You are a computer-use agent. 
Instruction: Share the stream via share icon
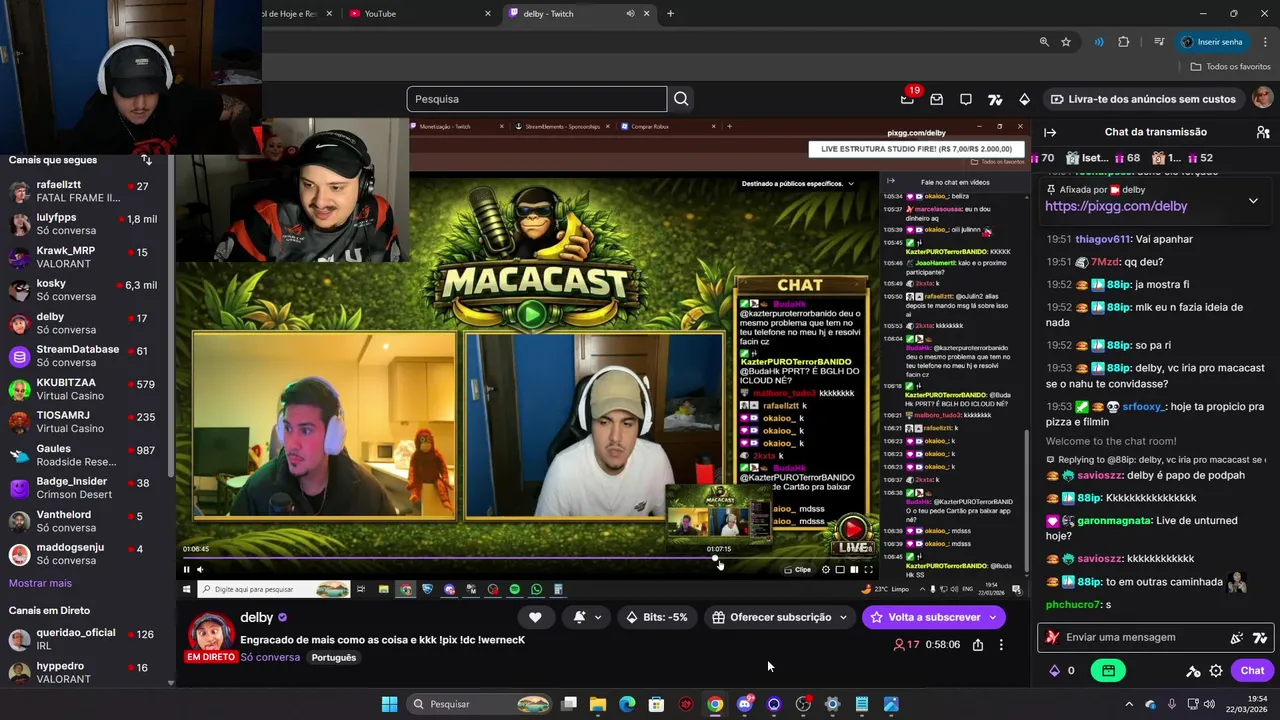(x=978, y=645)
